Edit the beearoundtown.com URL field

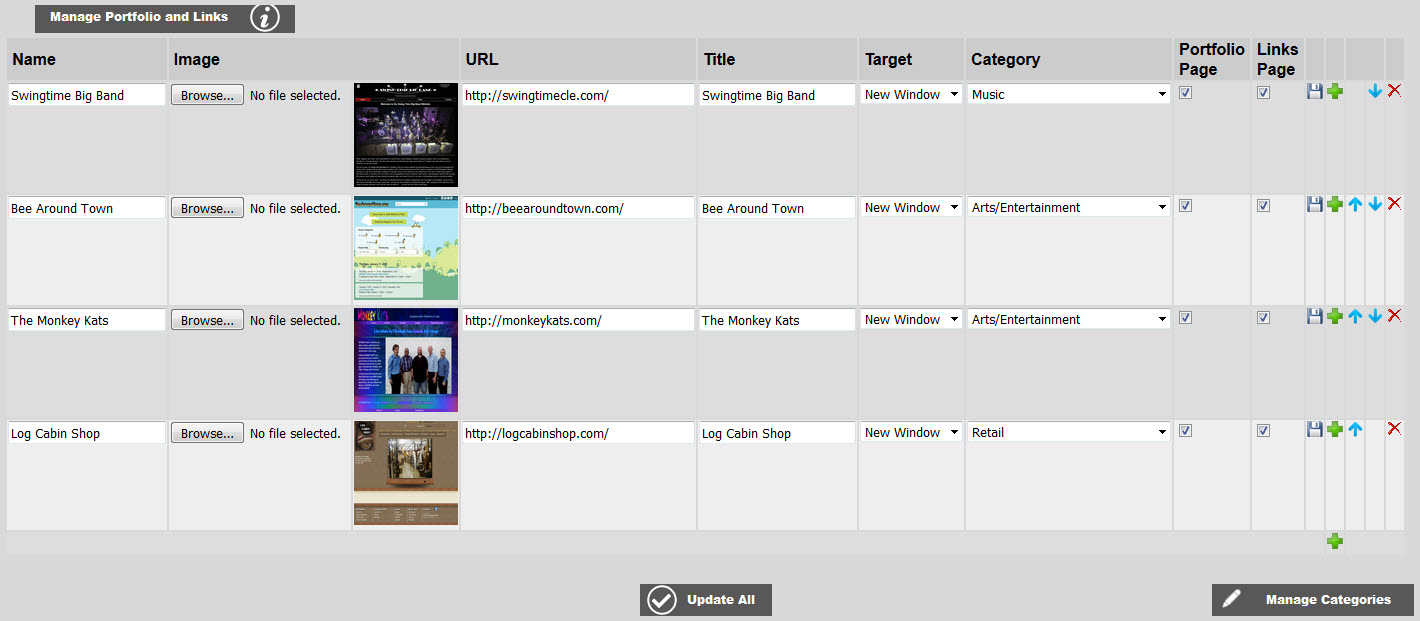click(x=578, y=208)
